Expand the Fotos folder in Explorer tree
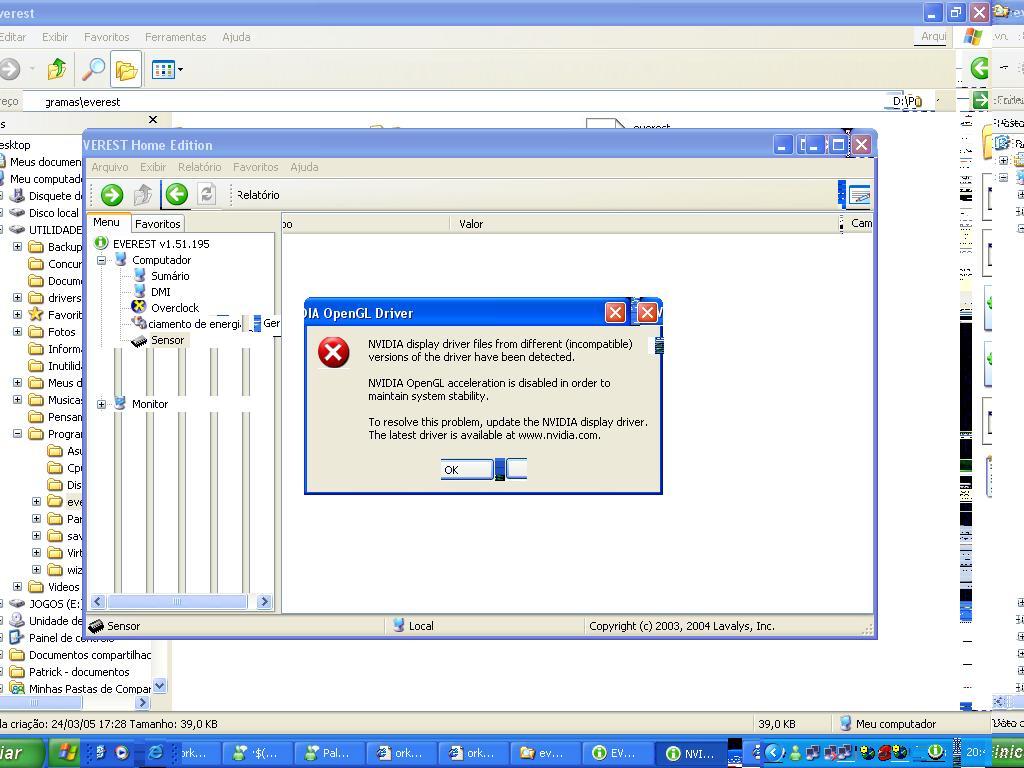 point(18,331)
